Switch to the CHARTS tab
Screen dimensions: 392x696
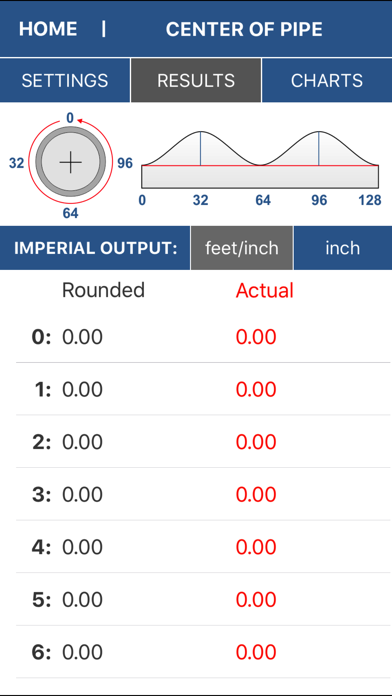(327, 80)
